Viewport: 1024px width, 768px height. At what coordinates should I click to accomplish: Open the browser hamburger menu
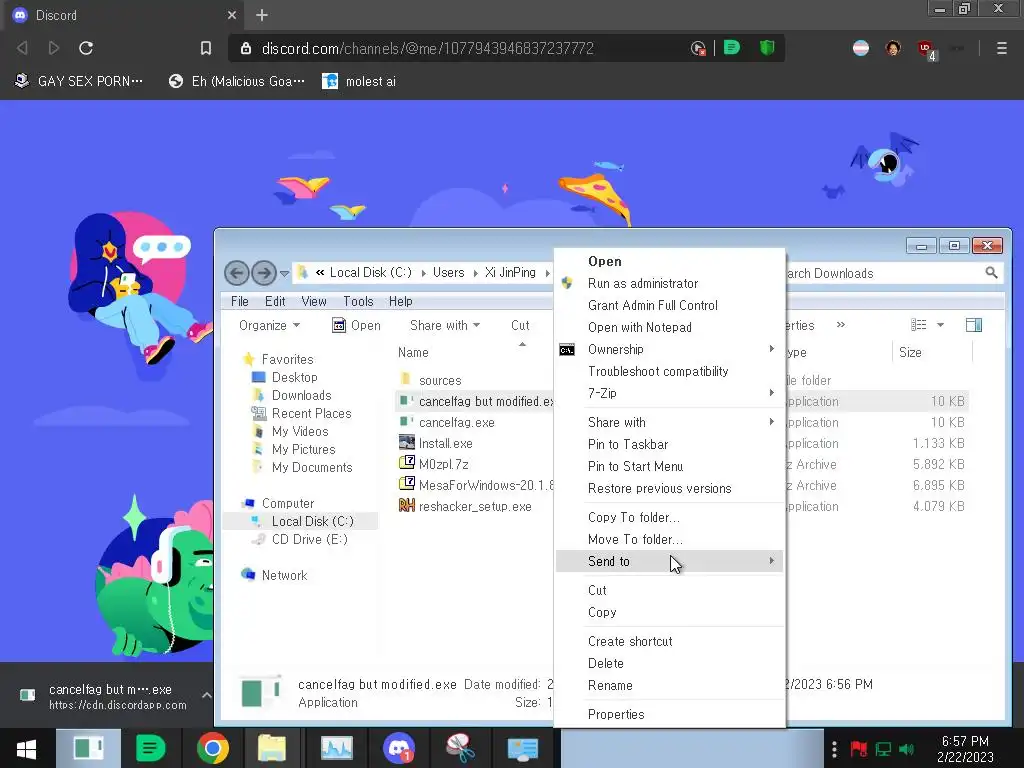tap(1001, 48)
